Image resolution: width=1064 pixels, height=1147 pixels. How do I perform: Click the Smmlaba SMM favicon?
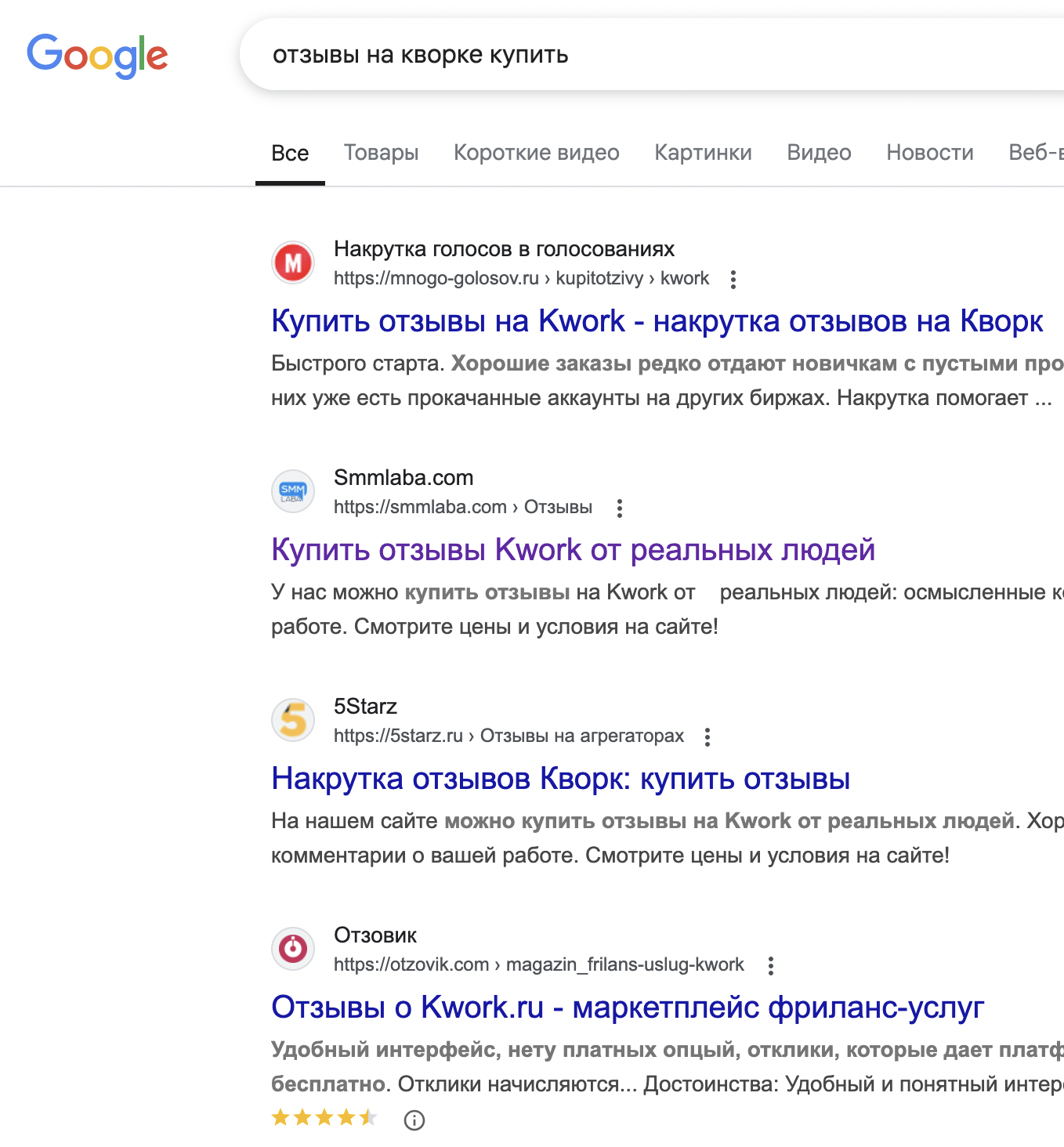[293, 491]
